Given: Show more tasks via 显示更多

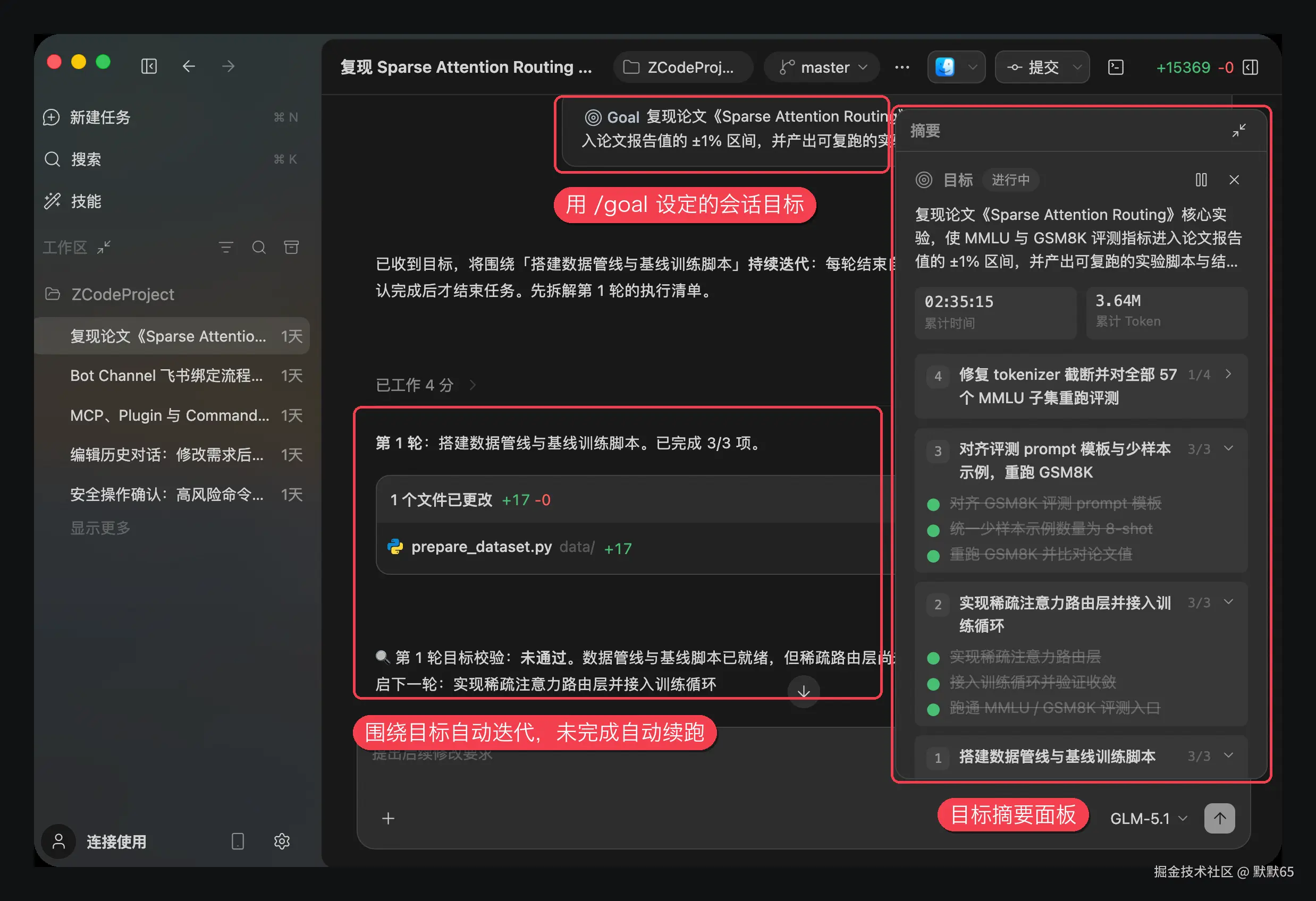Looking at the screenshot, I should 100,528.
